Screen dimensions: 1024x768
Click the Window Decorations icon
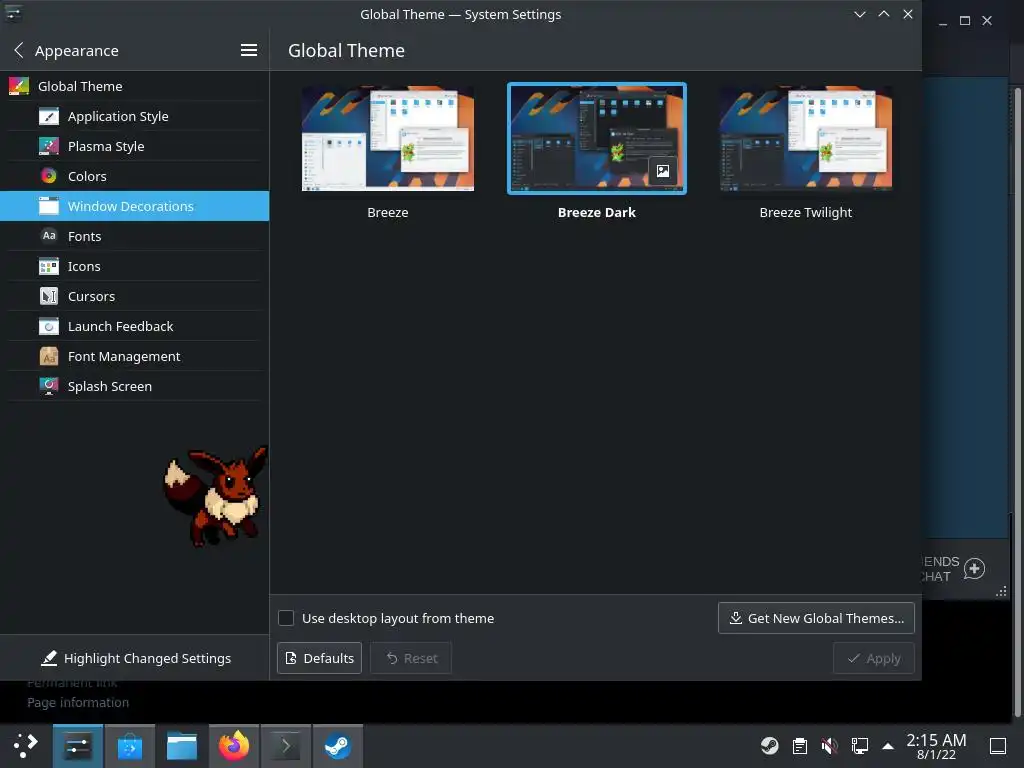coord(49,206)
